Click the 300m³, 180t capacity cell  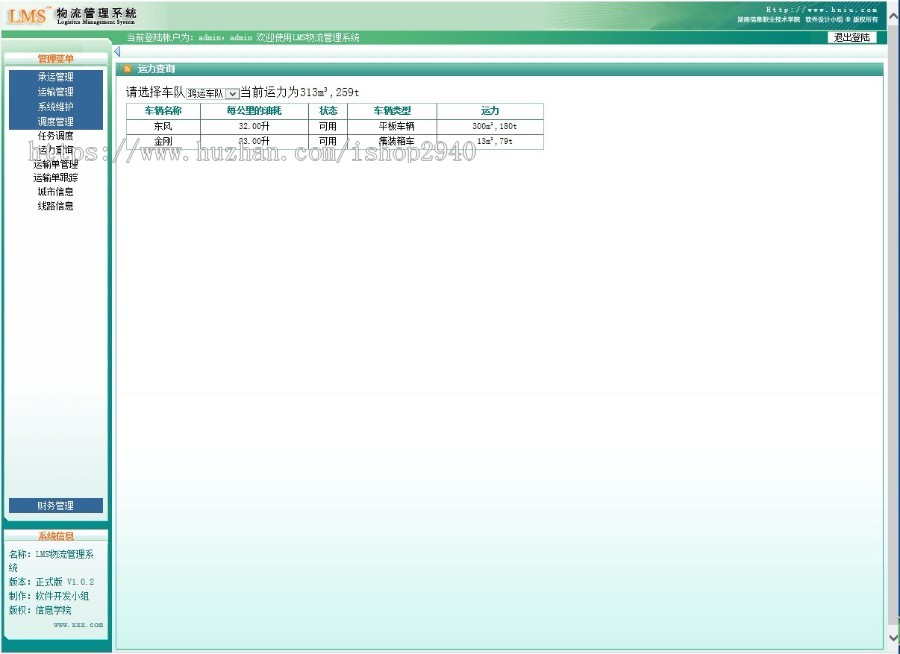click(x=490, y=126)
